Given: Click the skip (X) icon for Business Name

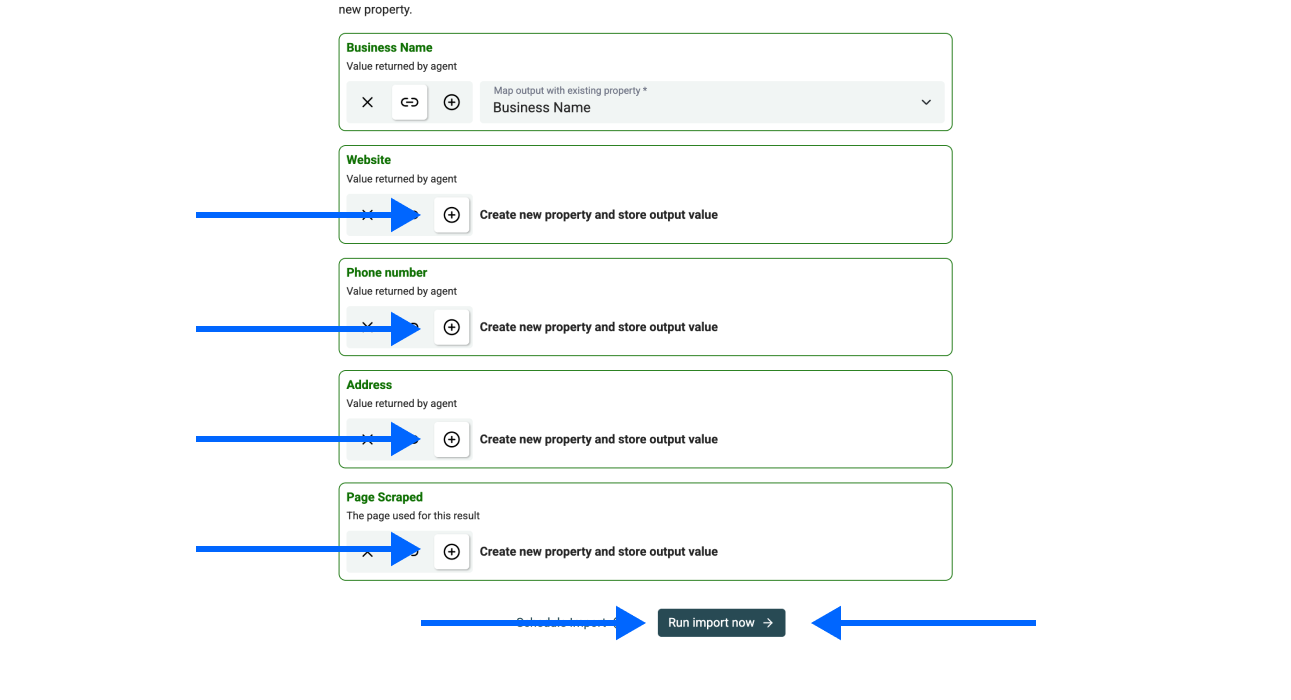Looking at the screenshot, I should [x=367, y=102].
